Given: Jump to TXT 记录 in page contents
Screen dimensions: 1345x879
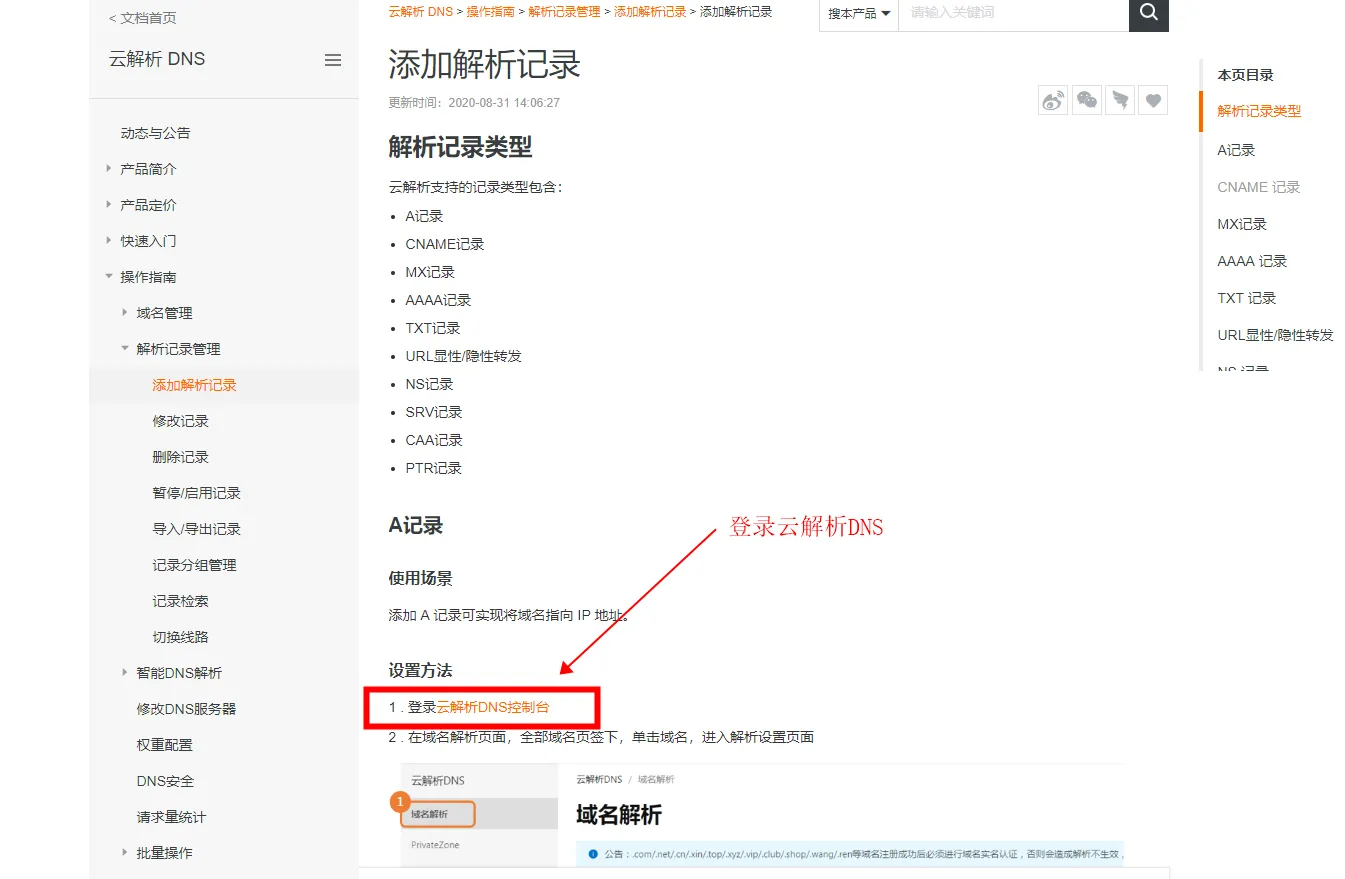Looking at the screenshot, I should 1246,298.
